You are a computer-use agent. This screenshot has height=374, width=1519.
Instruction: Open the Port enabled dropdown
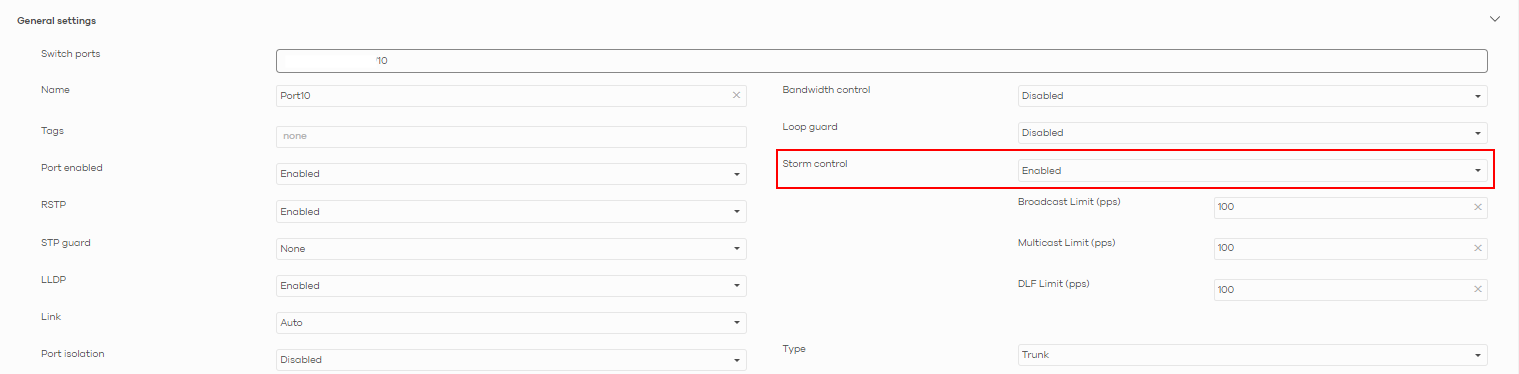[x=511, y=174]
